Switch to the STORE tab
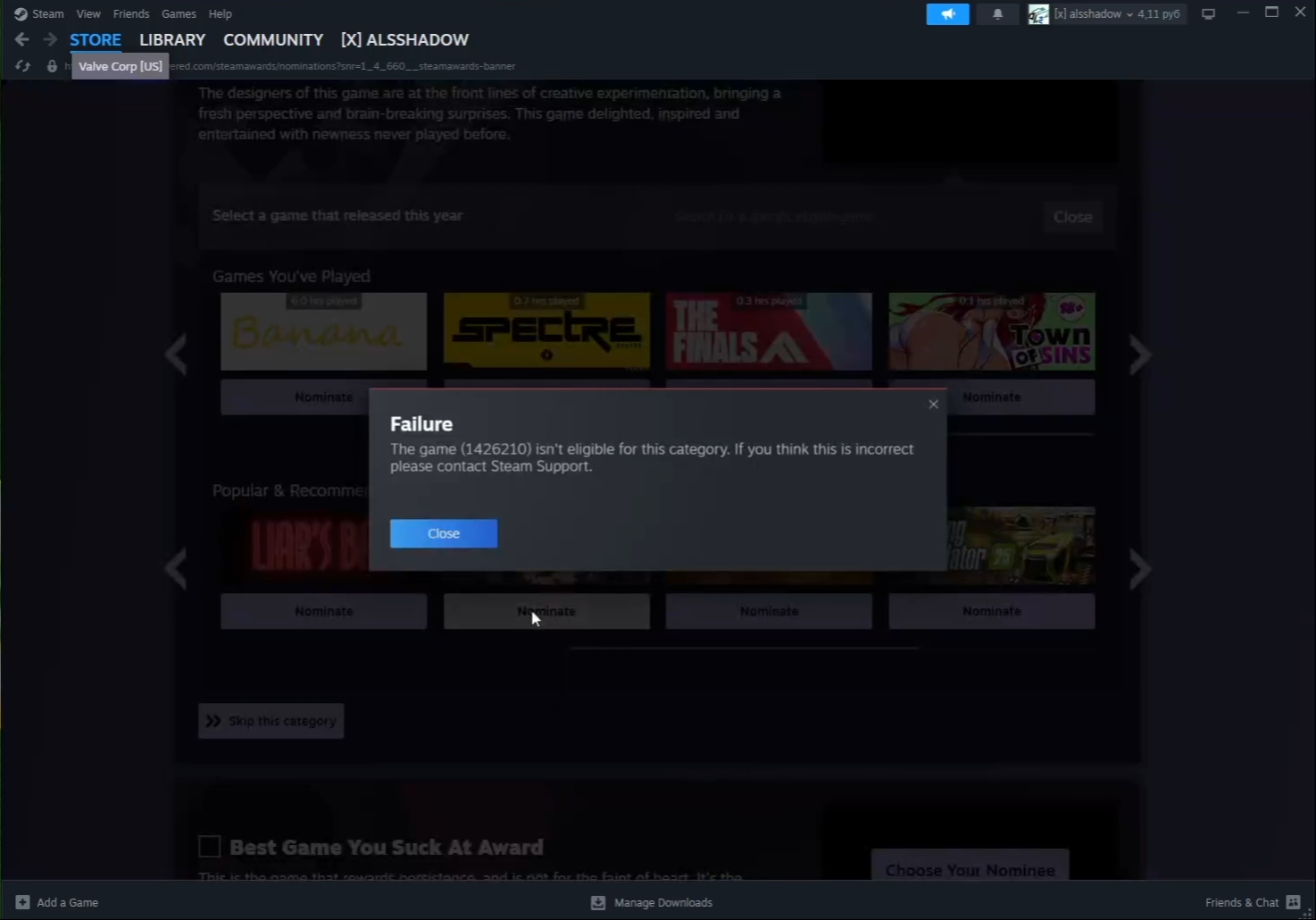This screenshot has width=1316, height=920. pos(96,40)
